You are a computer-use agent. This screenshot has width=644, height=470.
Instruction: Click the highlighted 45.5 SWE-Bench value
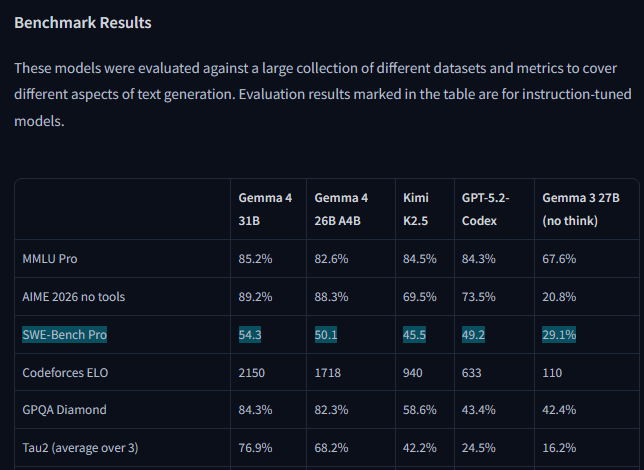[414, 334]
